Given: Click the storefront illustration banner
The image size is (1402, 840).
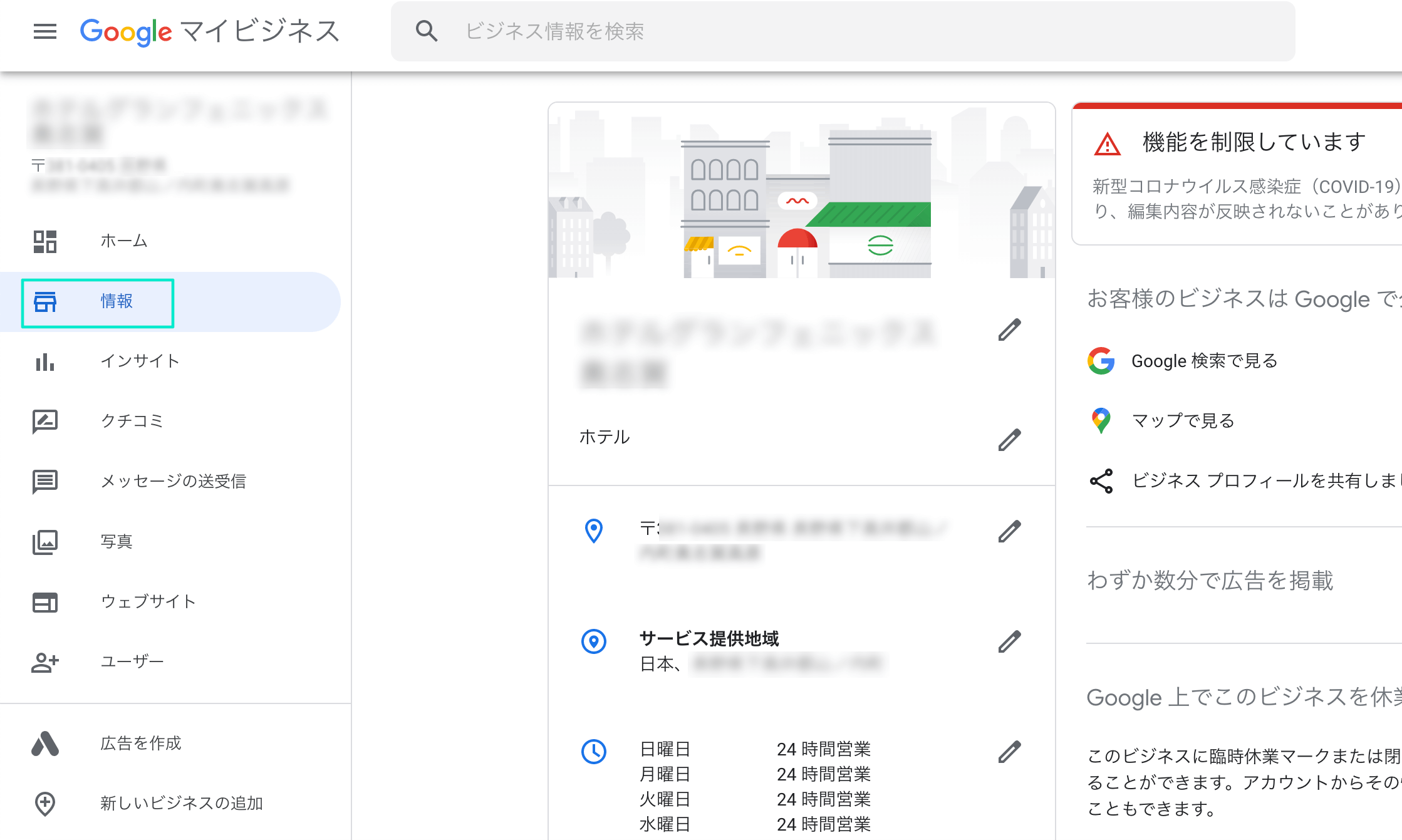Looking at the screenshot, I should coord(802,190).
